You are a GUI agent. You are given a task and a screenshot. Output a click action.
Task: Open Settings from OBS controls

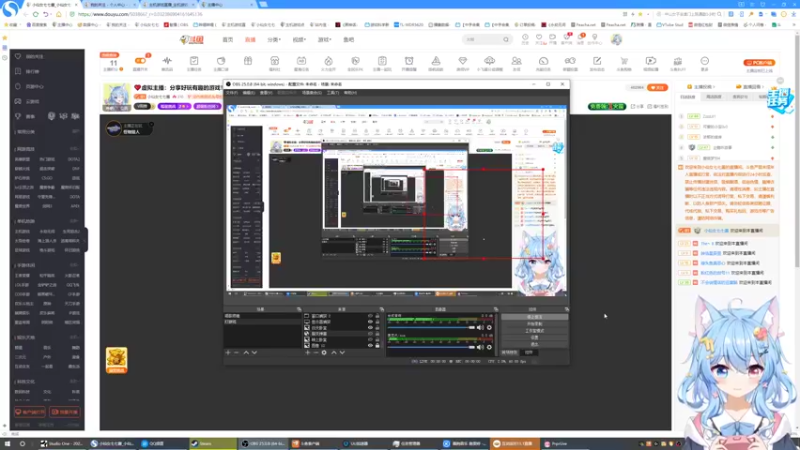534,337
